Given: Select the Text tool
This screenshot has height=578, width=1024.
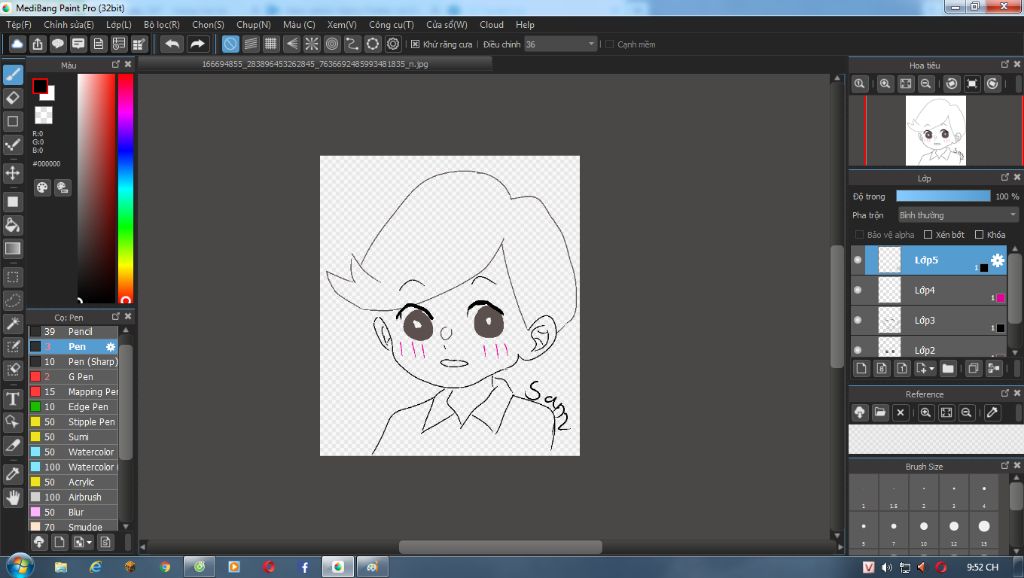Looking at the screenshot, I should pos(13,398).
